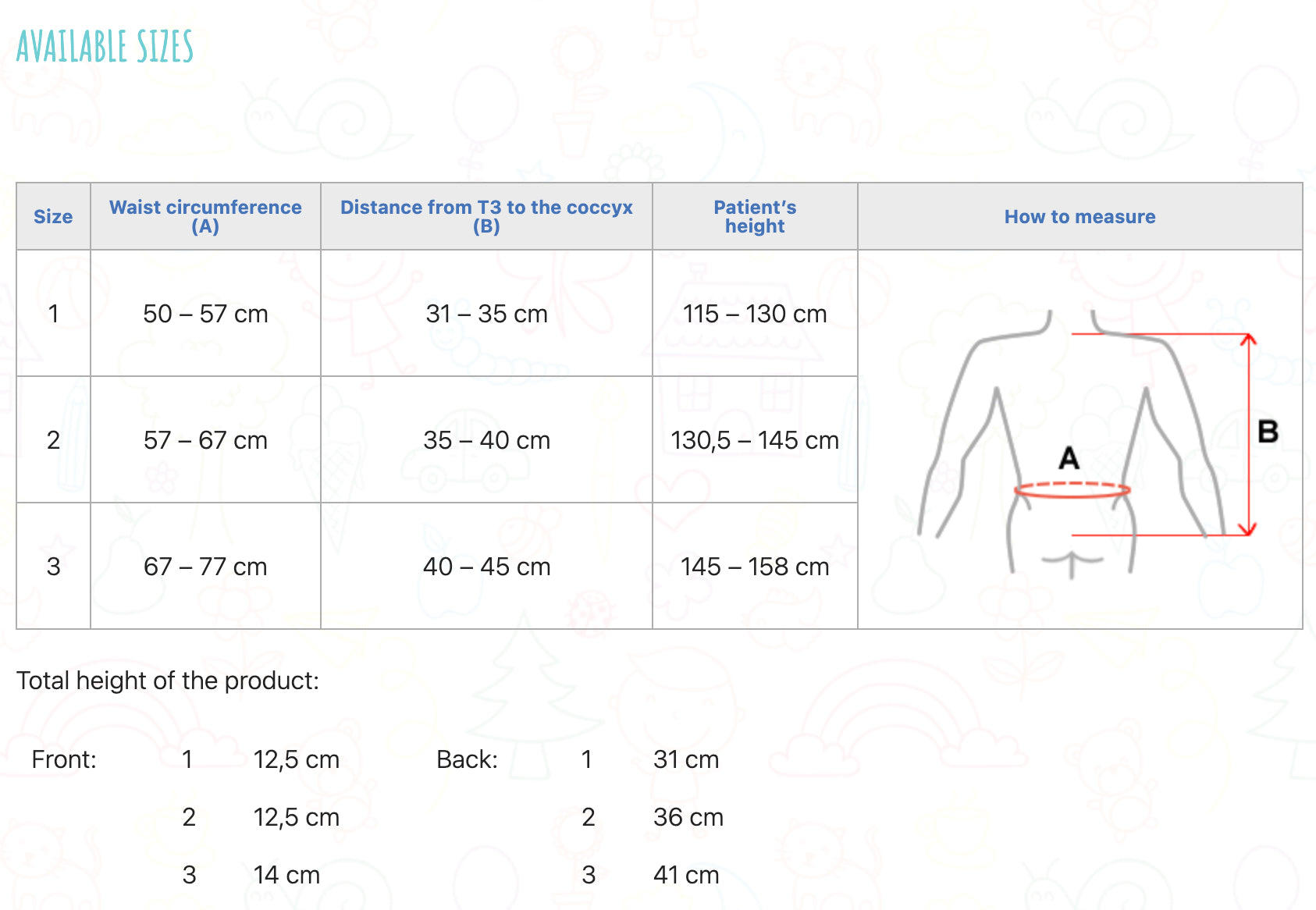Click the 115 – 130 cm height cell

click(x=755, y=314)
